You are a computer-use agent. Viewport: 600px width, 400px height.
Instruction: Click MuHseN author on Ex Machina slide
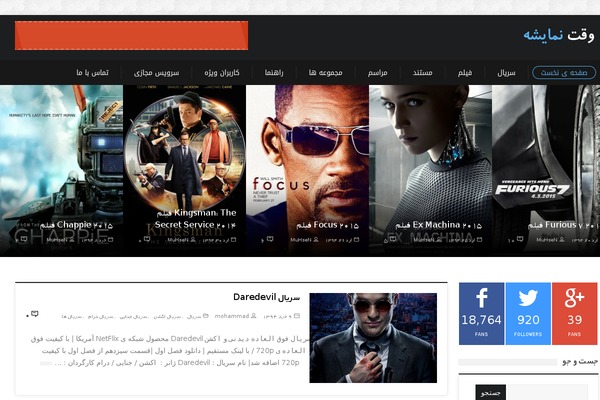[x=424, y=240]
